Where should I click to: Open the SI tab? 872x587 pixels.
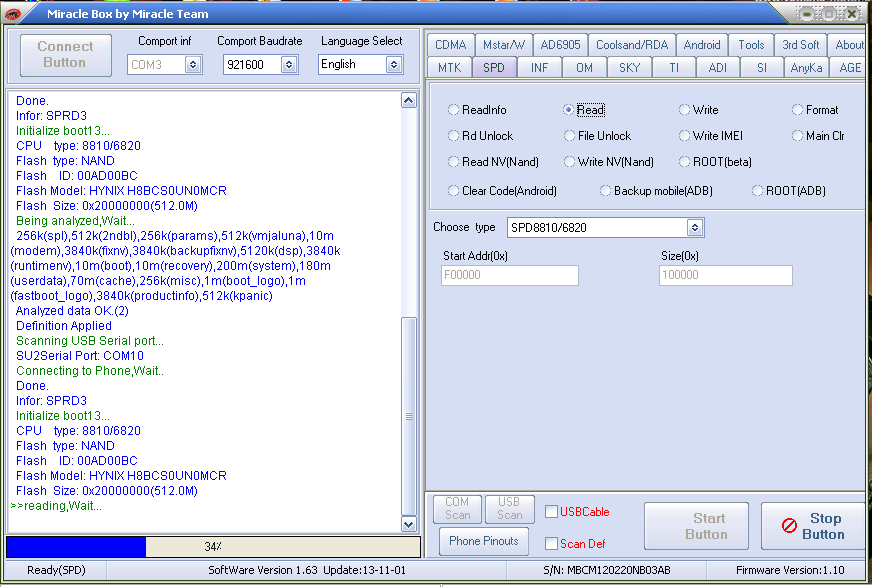[762, 68]
